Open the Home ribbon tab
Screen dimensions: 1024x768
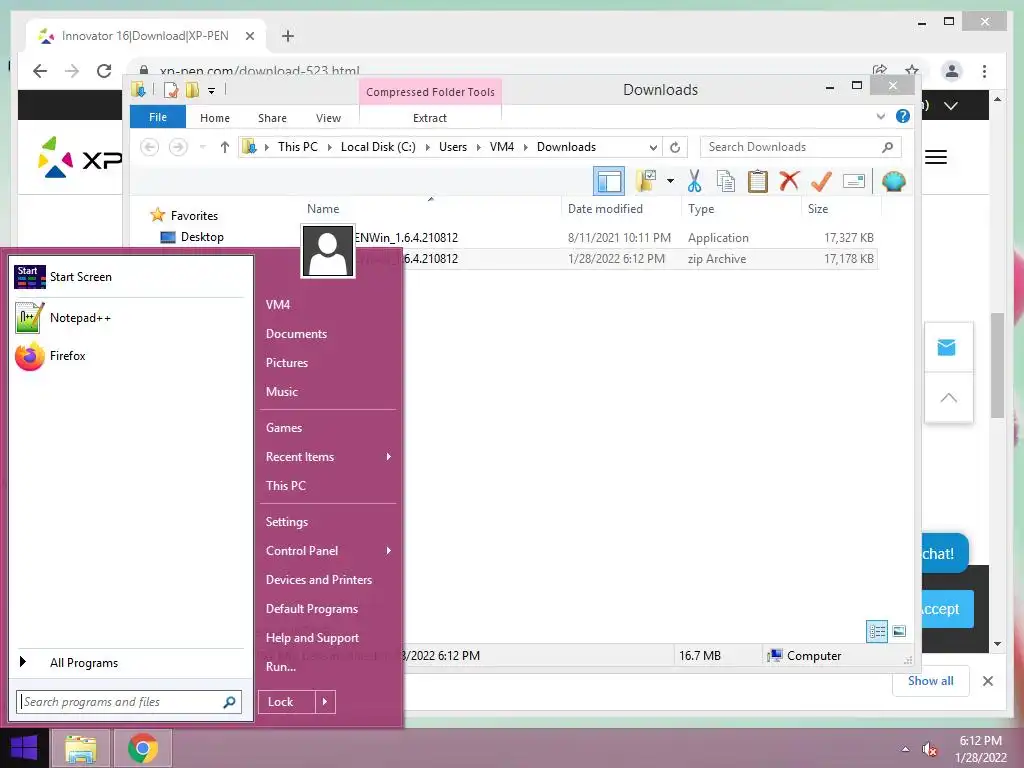[215, 118]
